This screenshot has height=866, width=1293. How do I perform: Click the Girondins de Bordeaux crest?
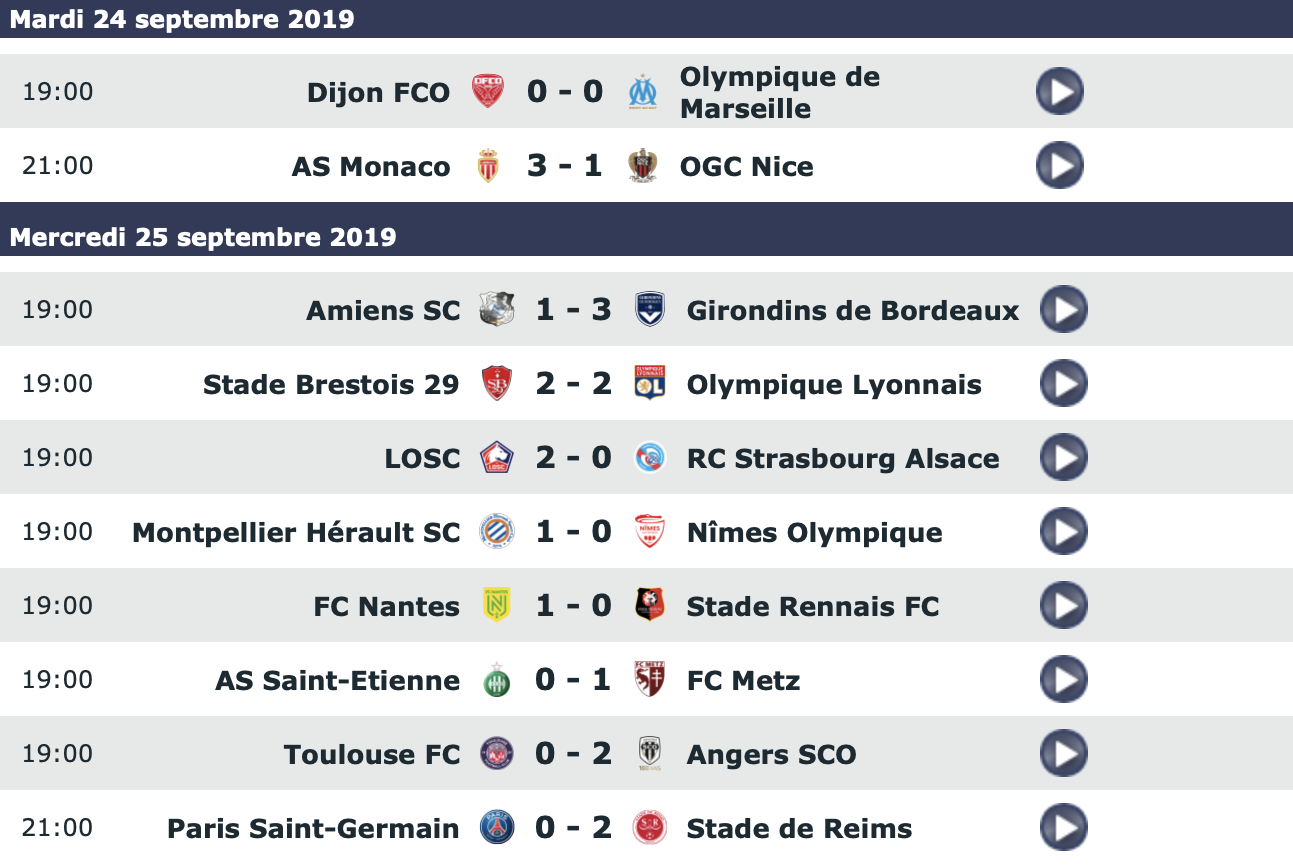coord(650,310)
